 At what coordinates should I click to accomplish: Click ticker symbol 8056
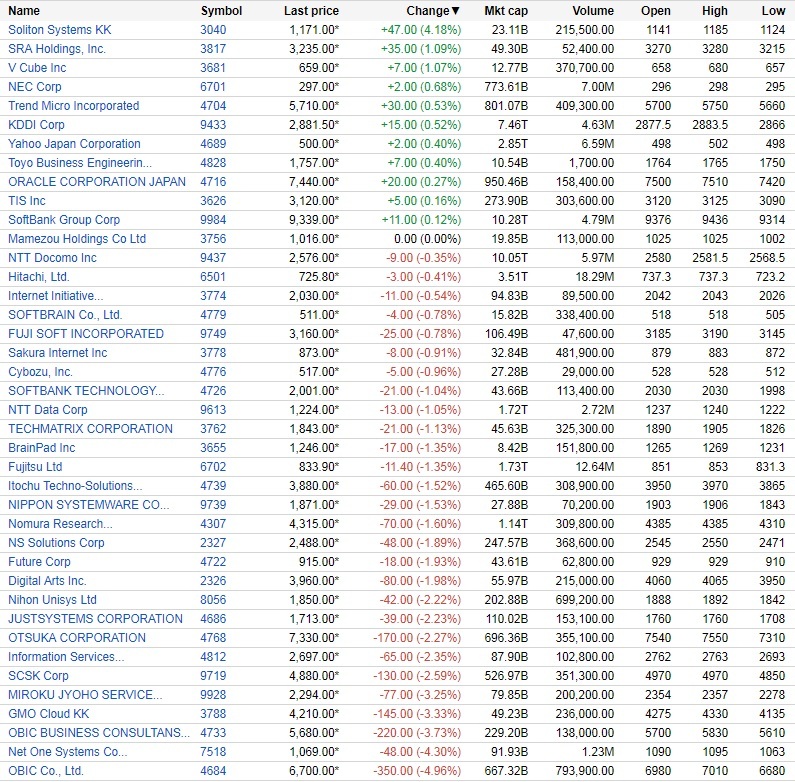point(213,600)
